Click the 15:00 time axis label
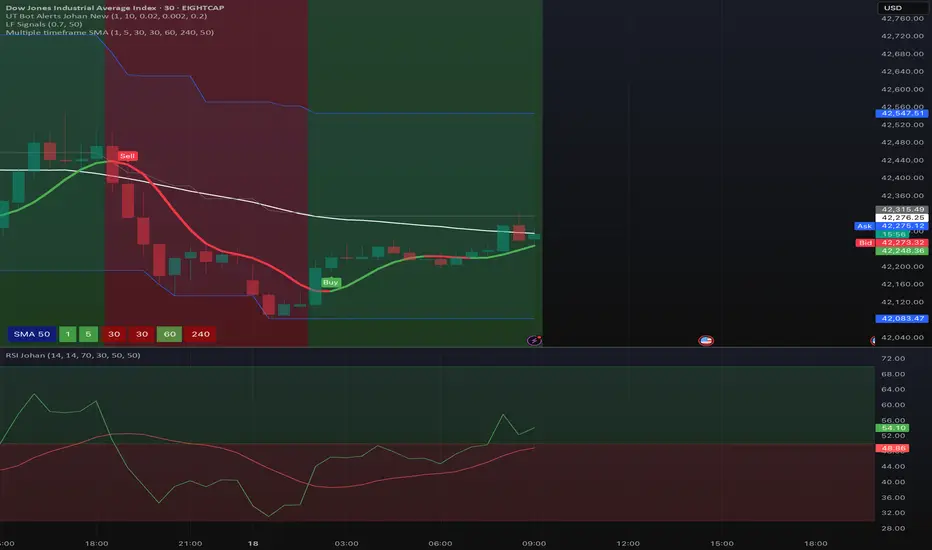Image resolution: width=932 pixels, height=550 pixels. (x=722, y=543)
